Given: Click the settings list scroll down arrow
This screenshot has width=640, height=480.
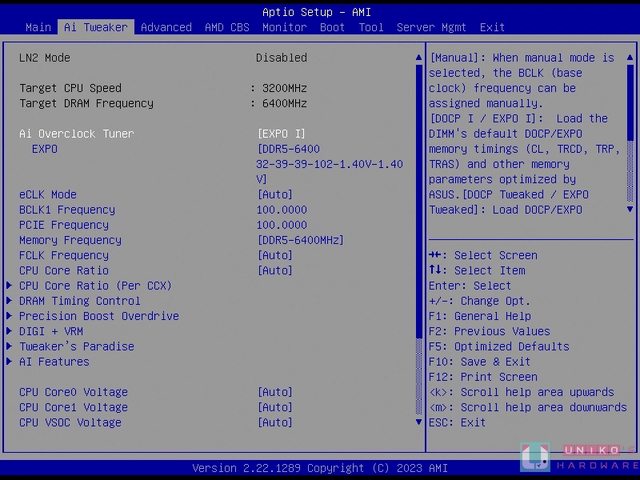Looking at the screenshot, I should 419,423.
